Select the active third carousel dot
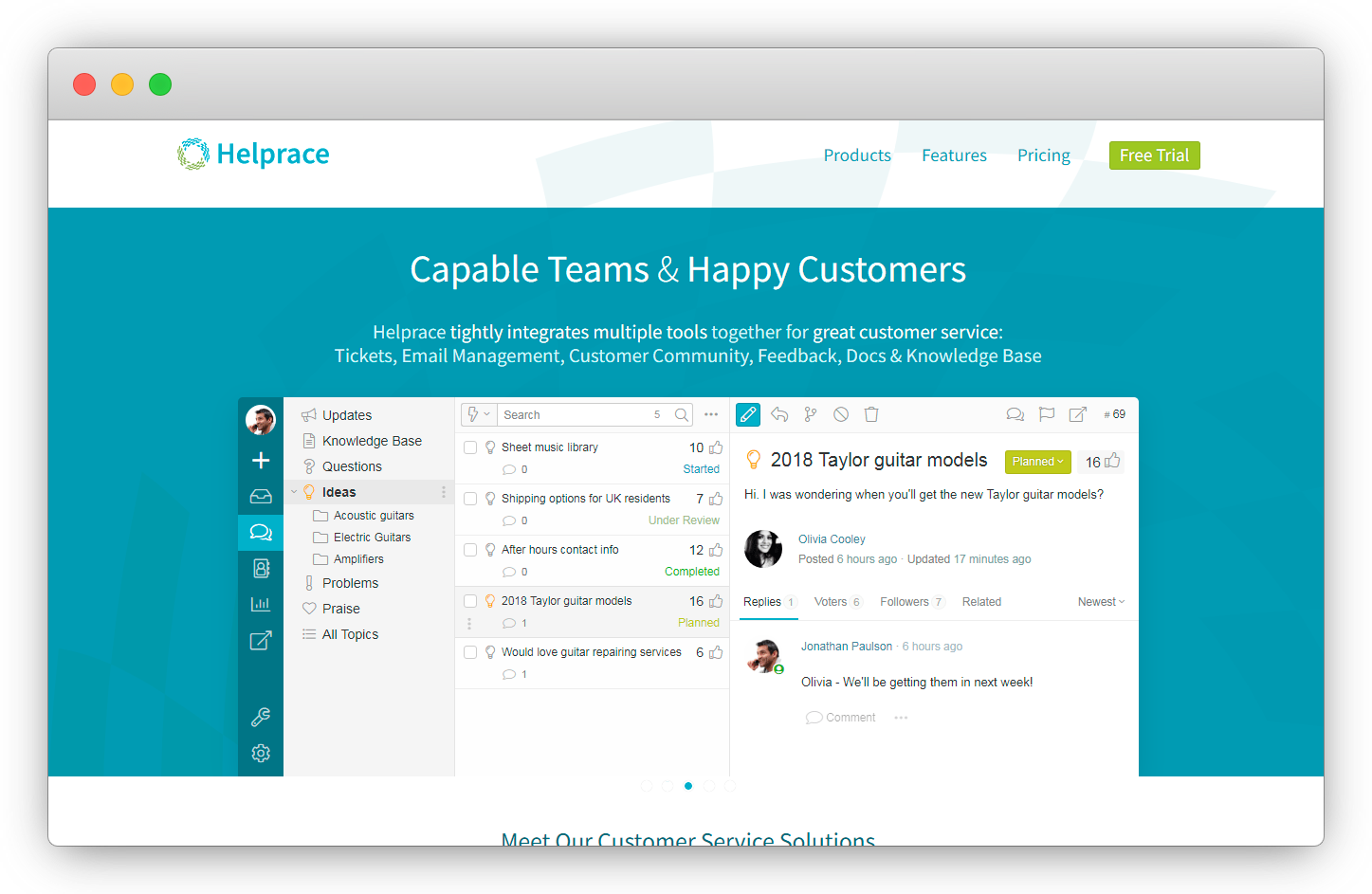The height and width of the screenshot is (894, 1372). pos(688,786)
